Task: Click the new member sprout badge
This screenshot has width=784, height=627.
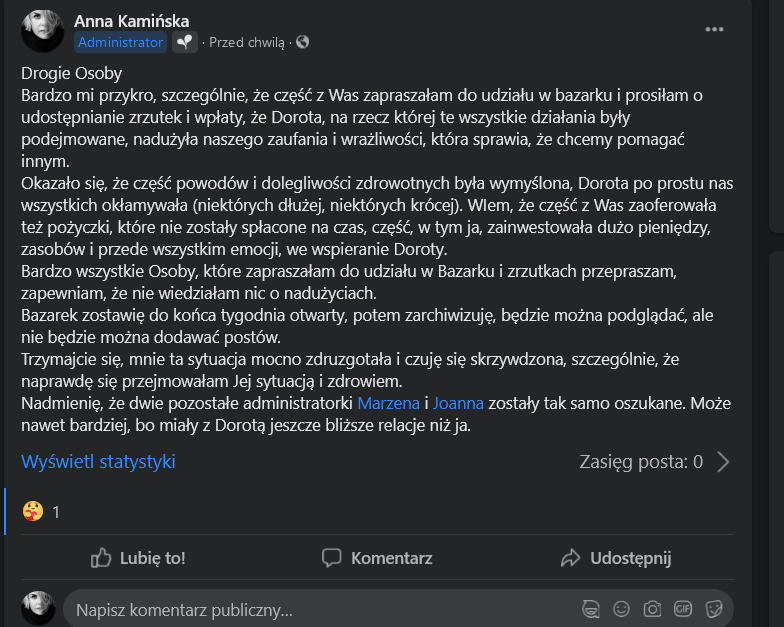Action: (185, 42)
